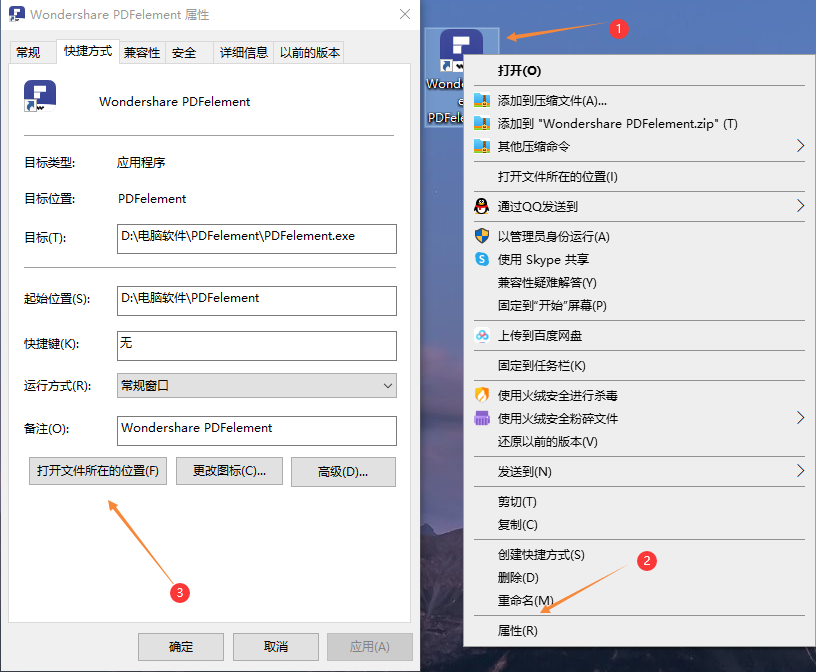Click the Huorong file shredder icon
Image resolution: width=816 pixels, height=672 pixels.
482,418
